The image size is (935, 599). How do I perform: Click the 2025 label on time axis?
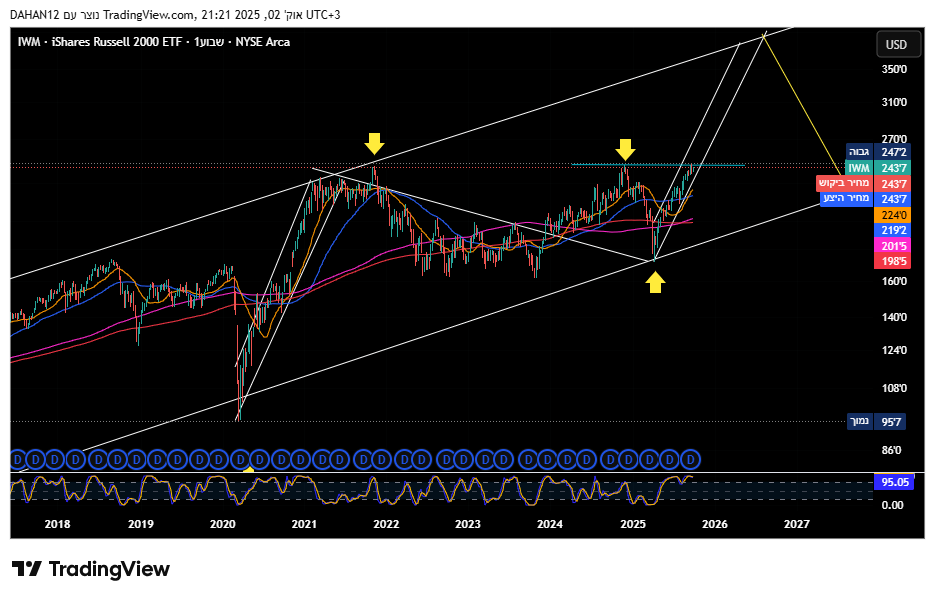pos(633,524)
